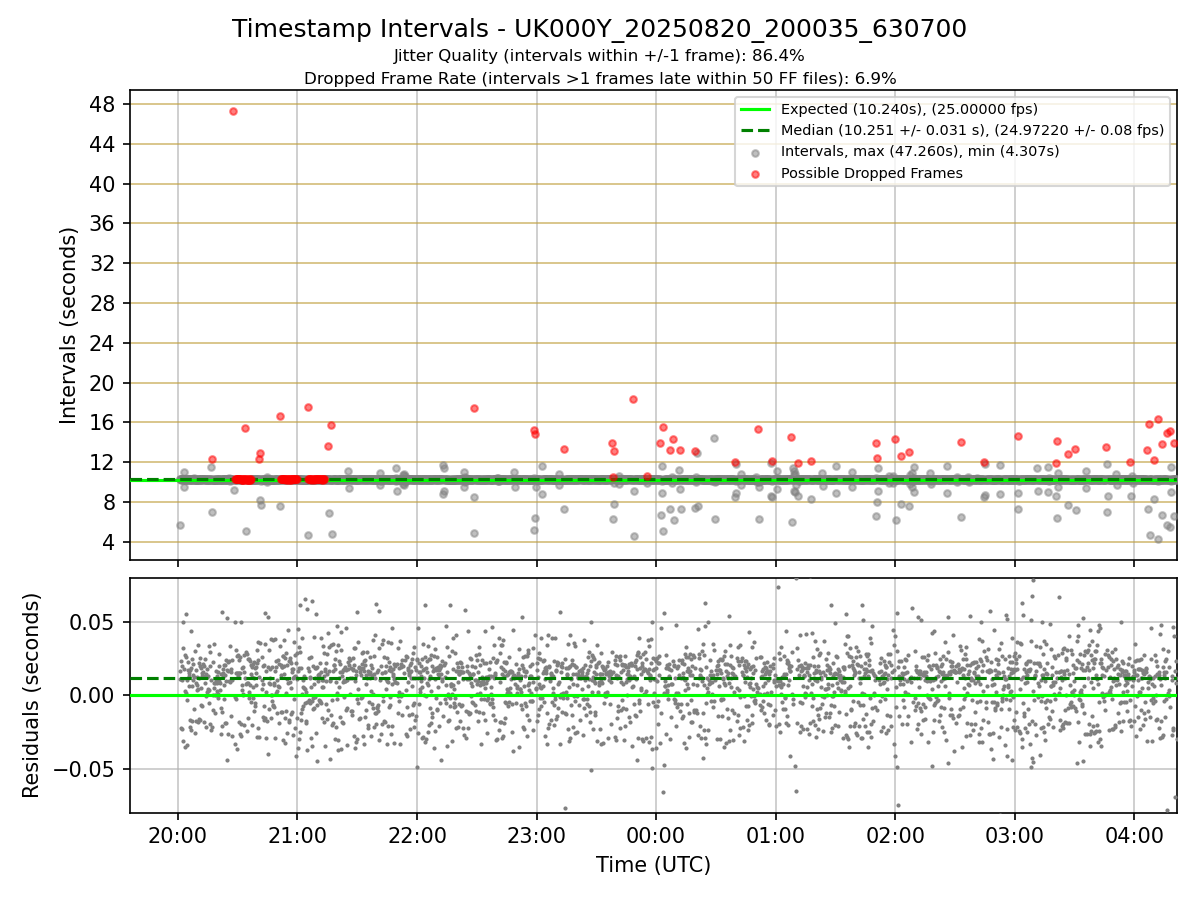Click the gray dot marker in legend
Viewport: 1200px width, 900px height.
coord(755,153)
